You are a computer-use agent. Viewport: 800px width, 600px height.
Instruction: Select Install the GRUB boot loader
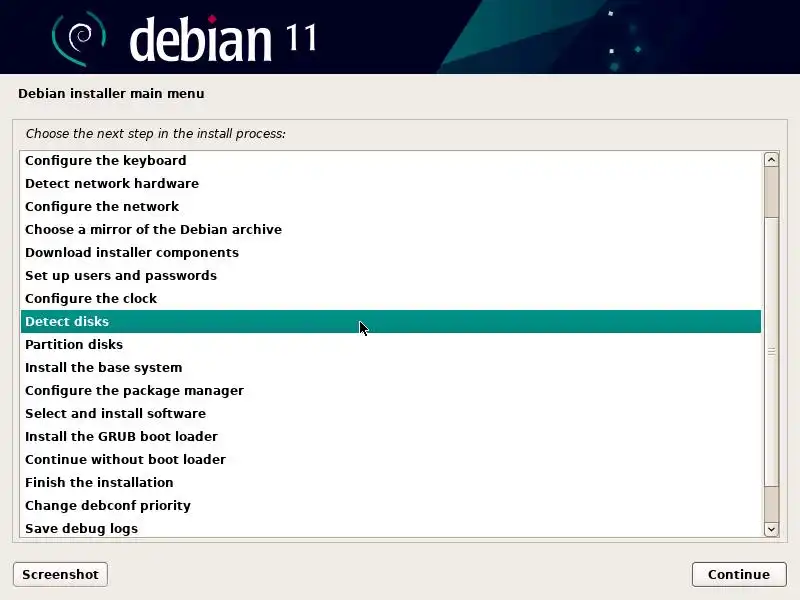click(x=391, y=436)
